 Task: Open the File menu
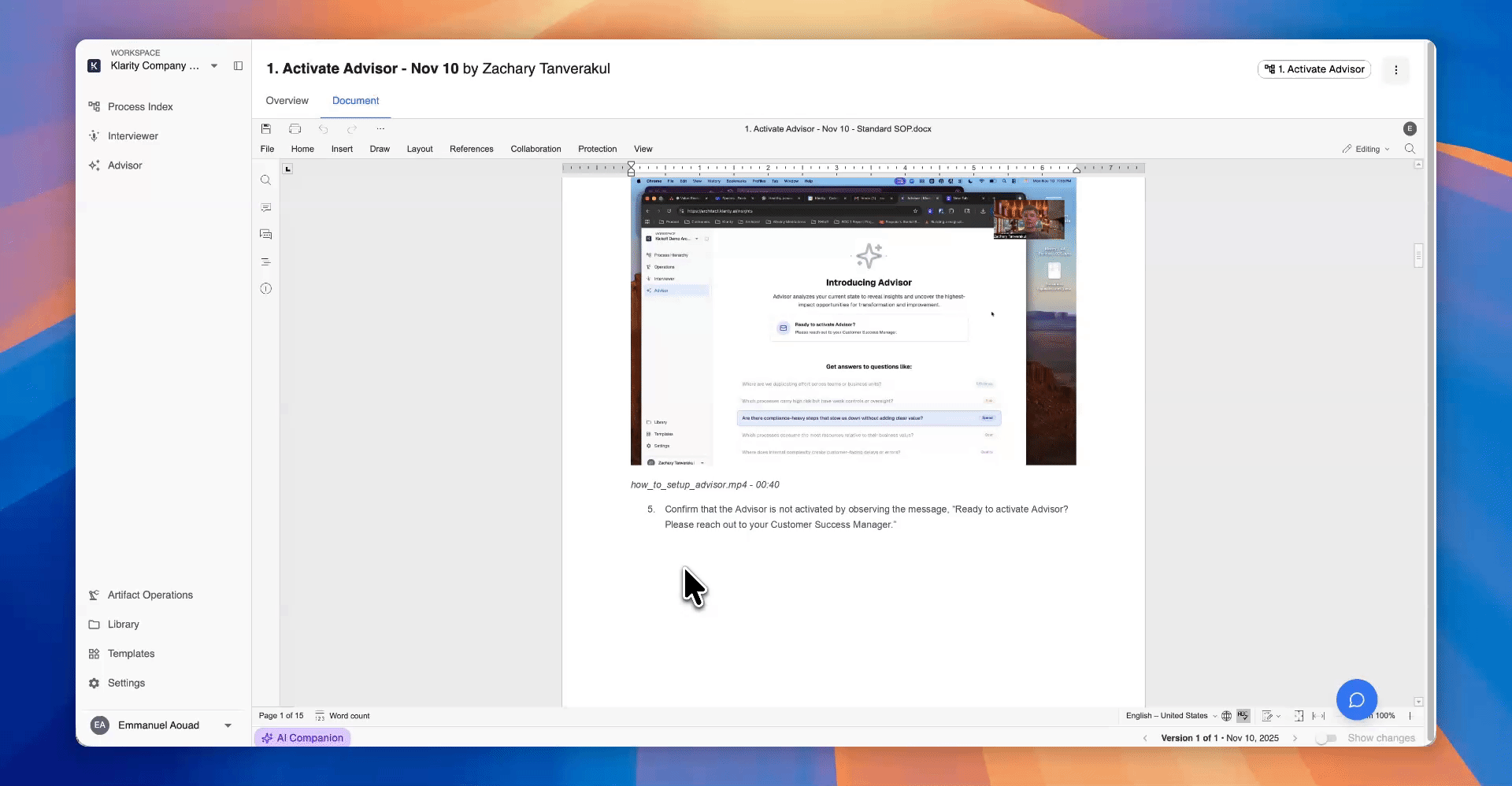267,149
